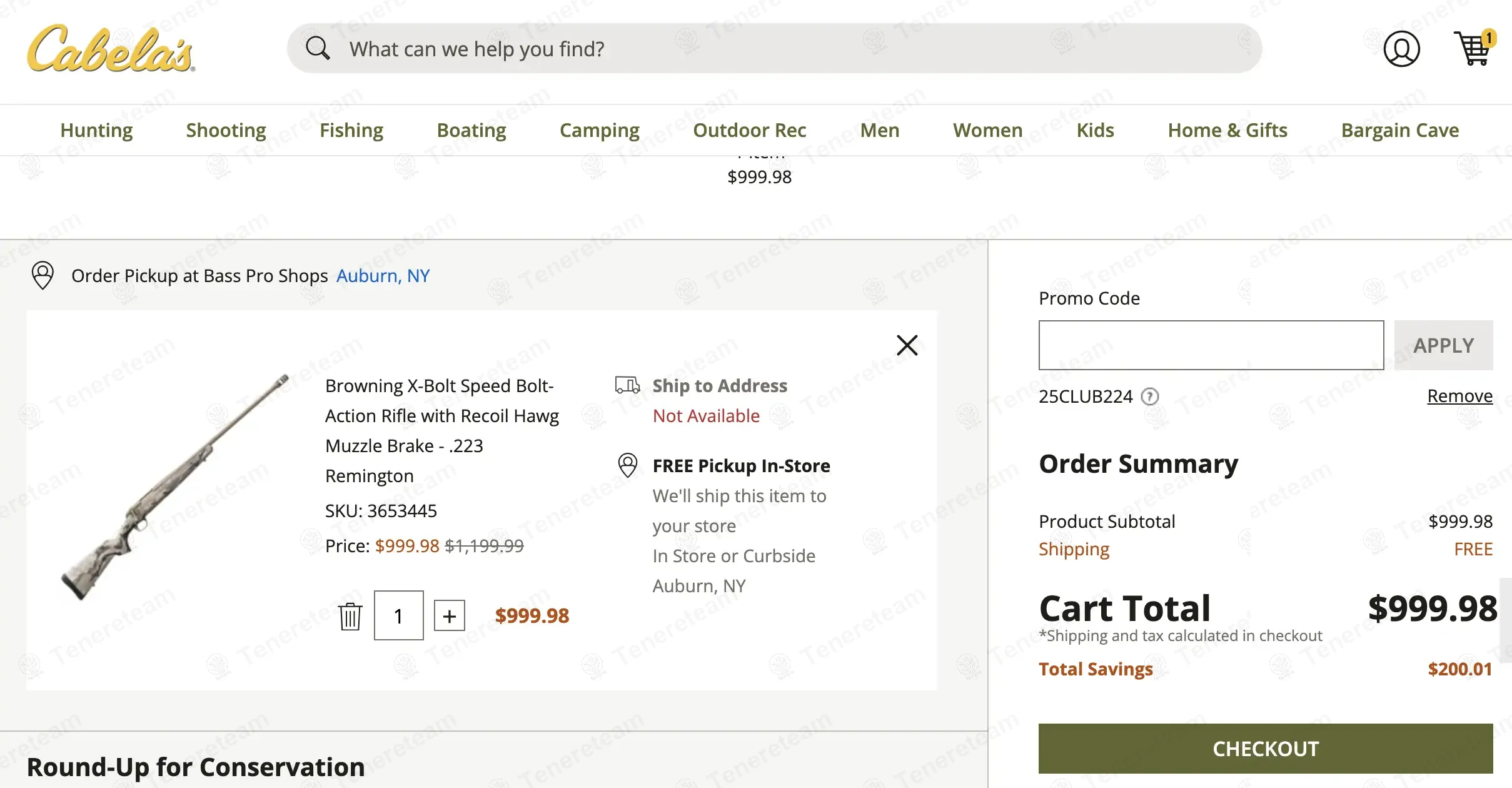Increase quantity with plus button
This screenshot has height=788, width=1512.
pyautogui.click(x=449, y=617)
